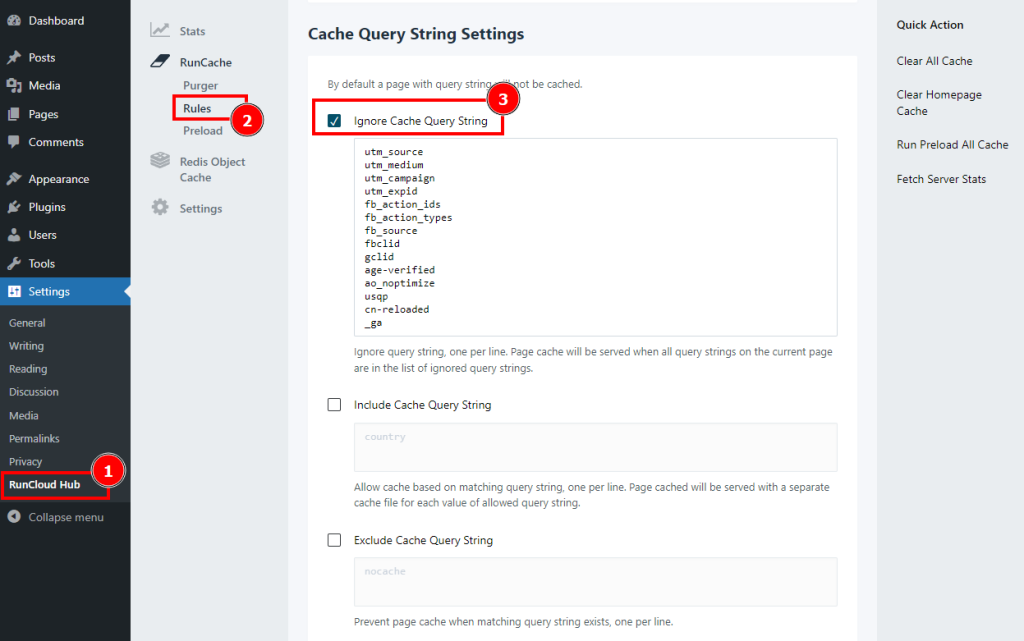The image size is (1024, 641).
Task: Click the Run Preload All Cache link
Action: tap(952, 145)
